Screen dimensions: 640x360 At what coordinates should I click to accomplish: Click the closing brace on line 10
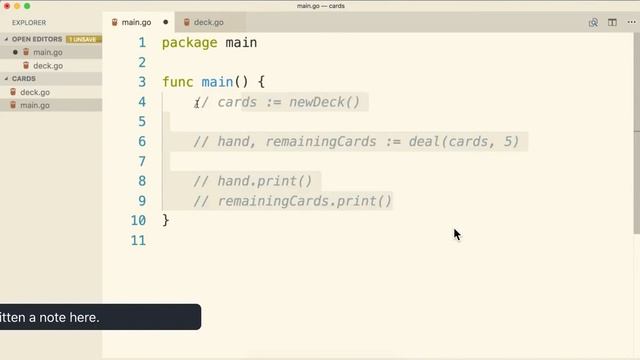[x=165, y=220]
